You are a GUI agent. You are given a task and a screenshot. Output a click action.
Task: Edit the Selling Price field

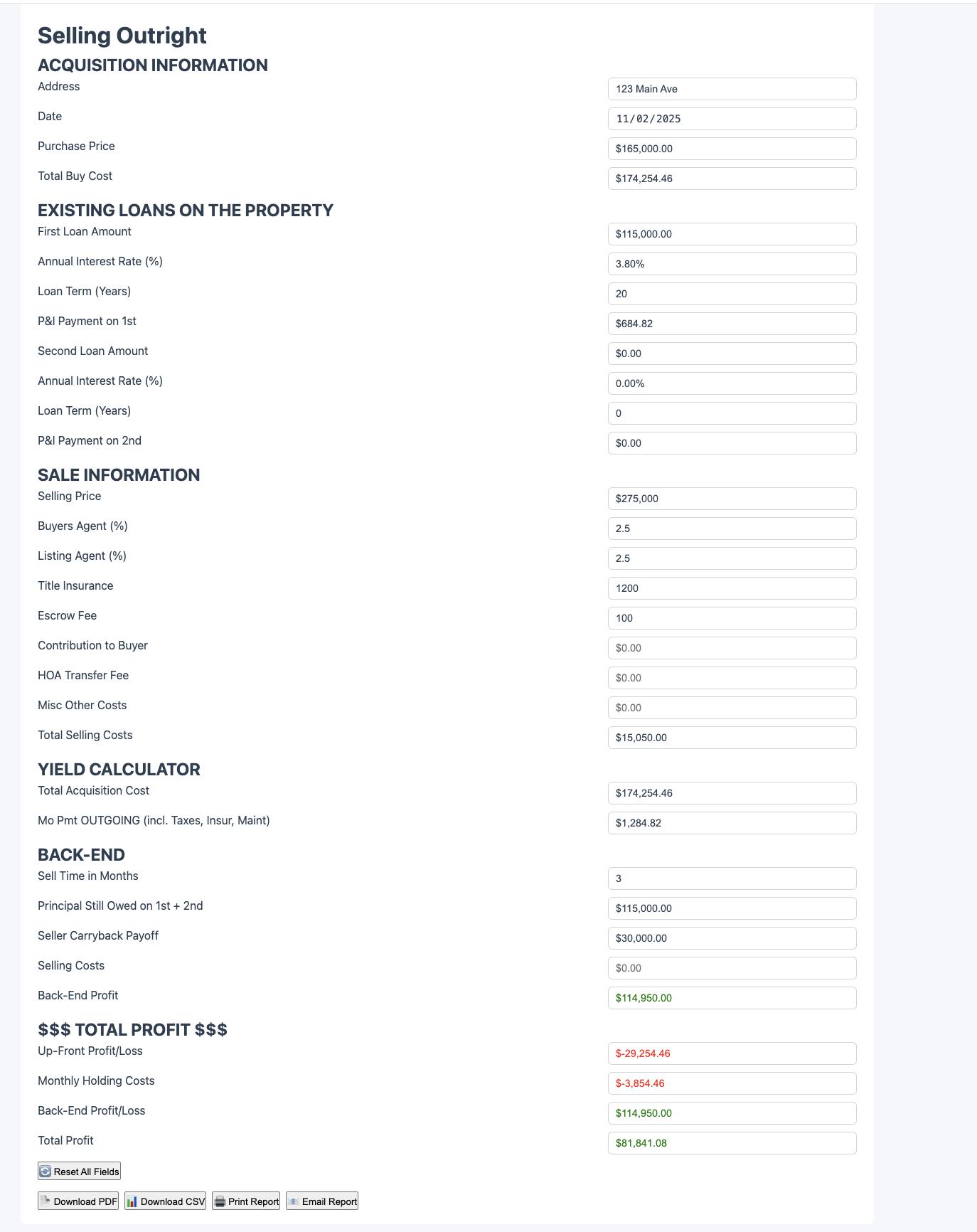tap(732, 499)
